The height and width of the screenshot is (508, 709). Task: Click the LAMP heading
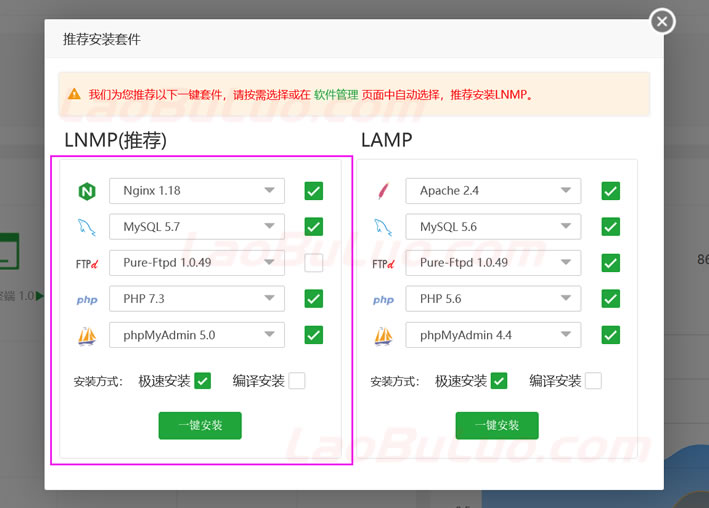click(x=387, y=140)
